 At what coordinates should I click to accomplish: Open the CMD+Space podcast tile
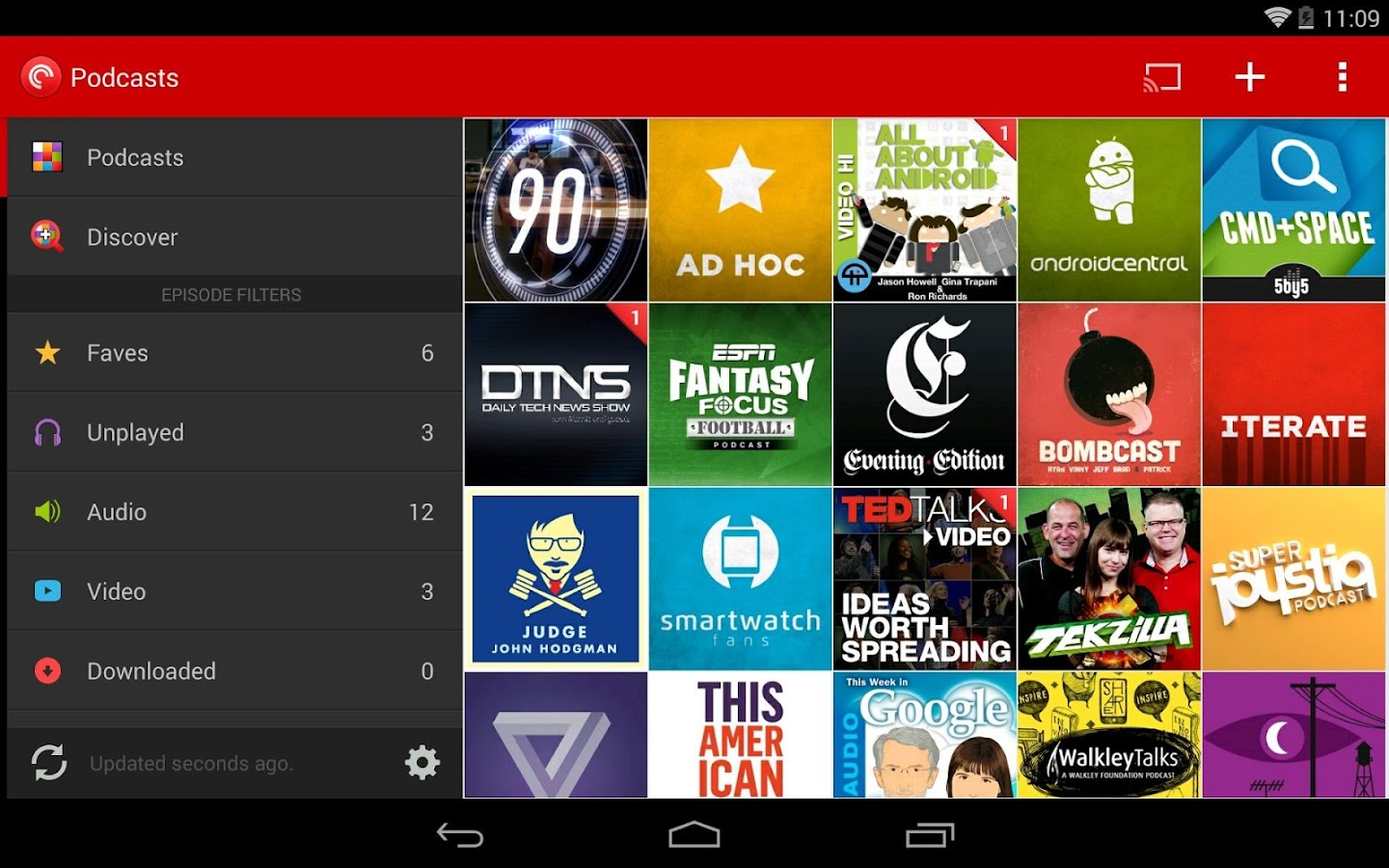coord(1294,210)
